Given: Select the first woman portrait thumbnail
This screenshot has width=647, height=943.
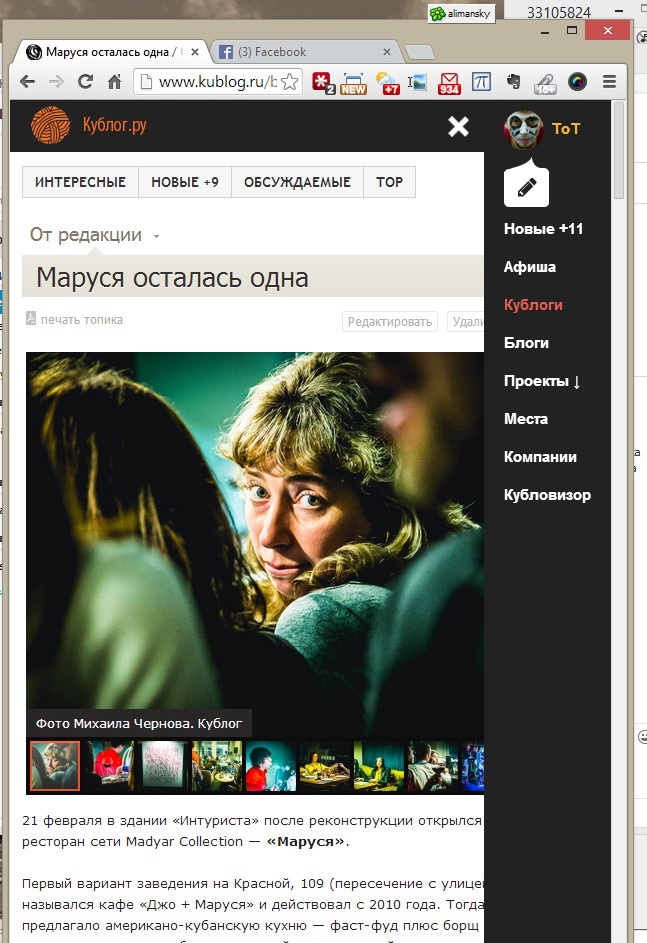Looking at the screenshot, I should pyautogui.click(x=55, y=766).
